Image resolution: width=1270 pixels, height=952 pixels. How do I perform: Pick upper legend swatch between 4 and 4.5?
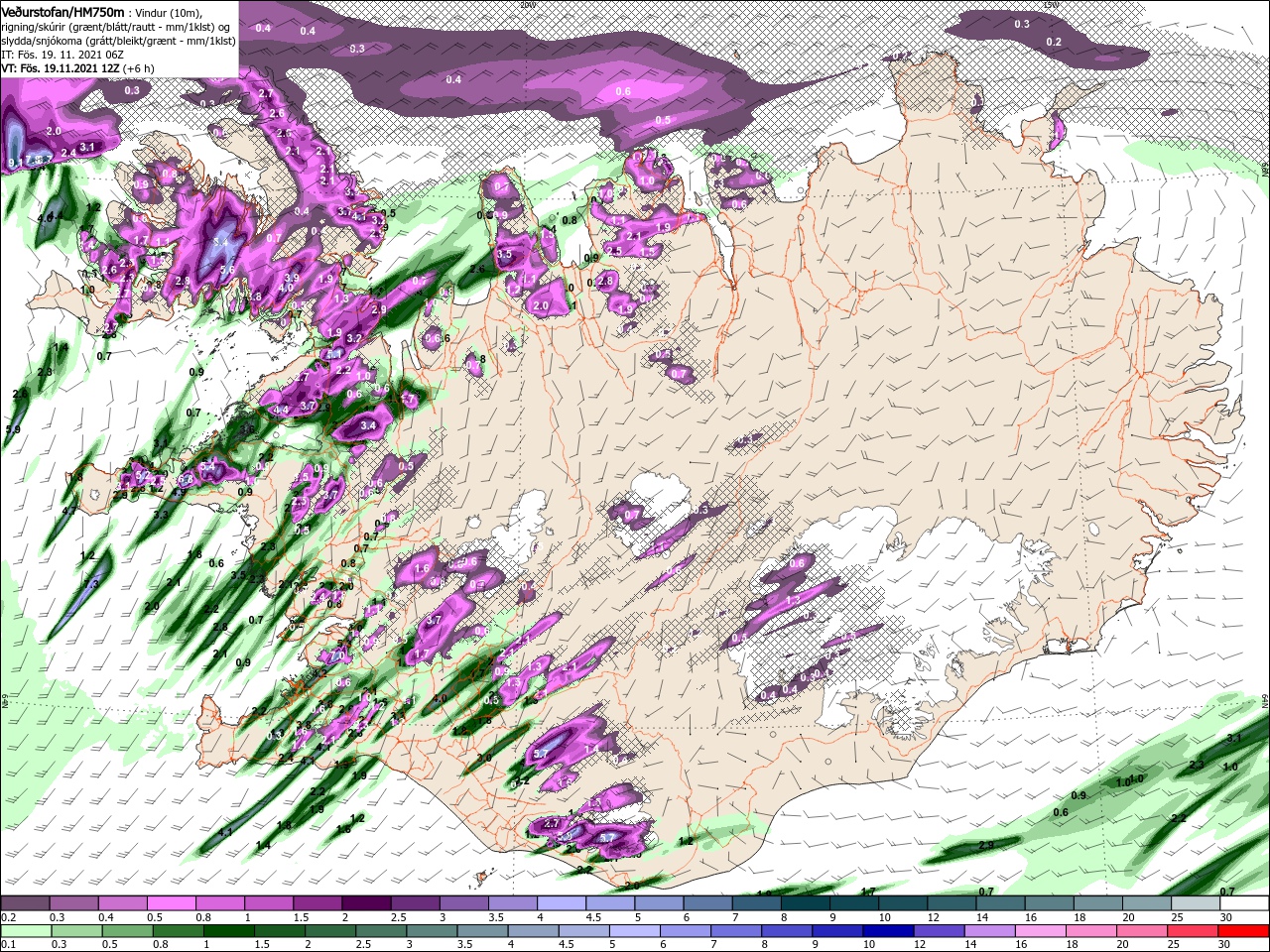click(561, 903)
